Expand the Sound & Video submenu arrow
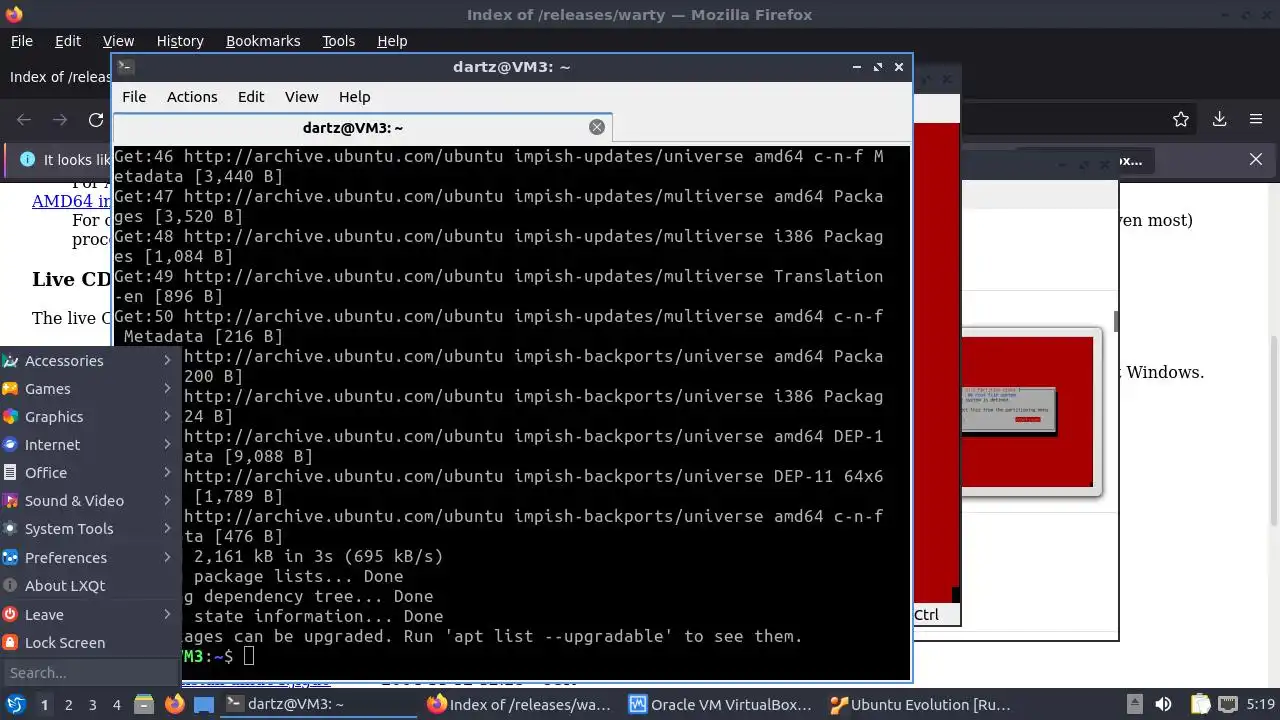Screen dimensions: 1280x720 click(x=167, y=500)
